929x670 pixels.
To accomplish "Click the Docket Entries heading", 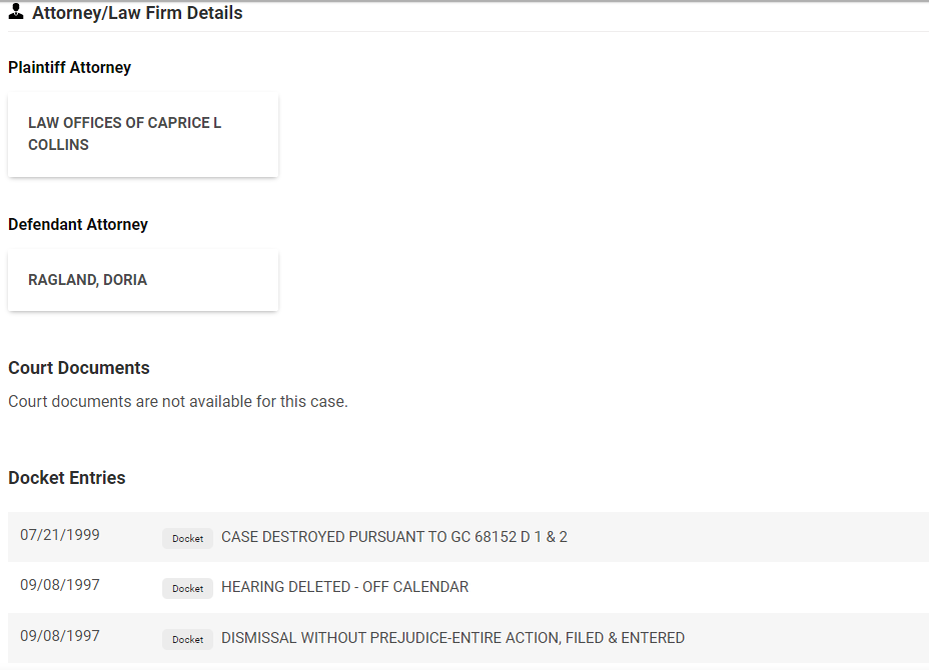I will point(67,478).
